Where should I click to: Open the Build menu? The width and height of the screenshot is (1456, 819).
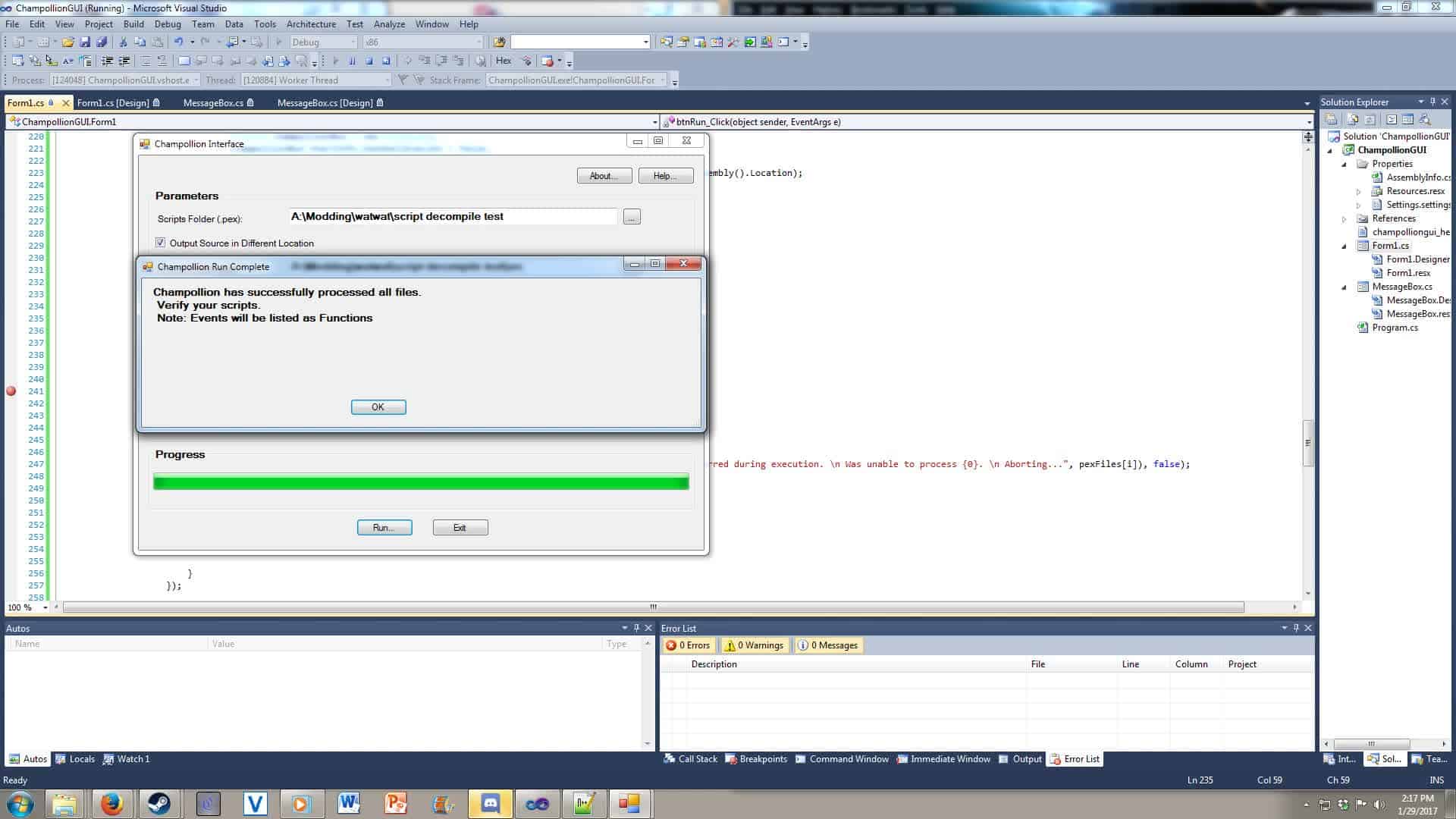[133, 24]
